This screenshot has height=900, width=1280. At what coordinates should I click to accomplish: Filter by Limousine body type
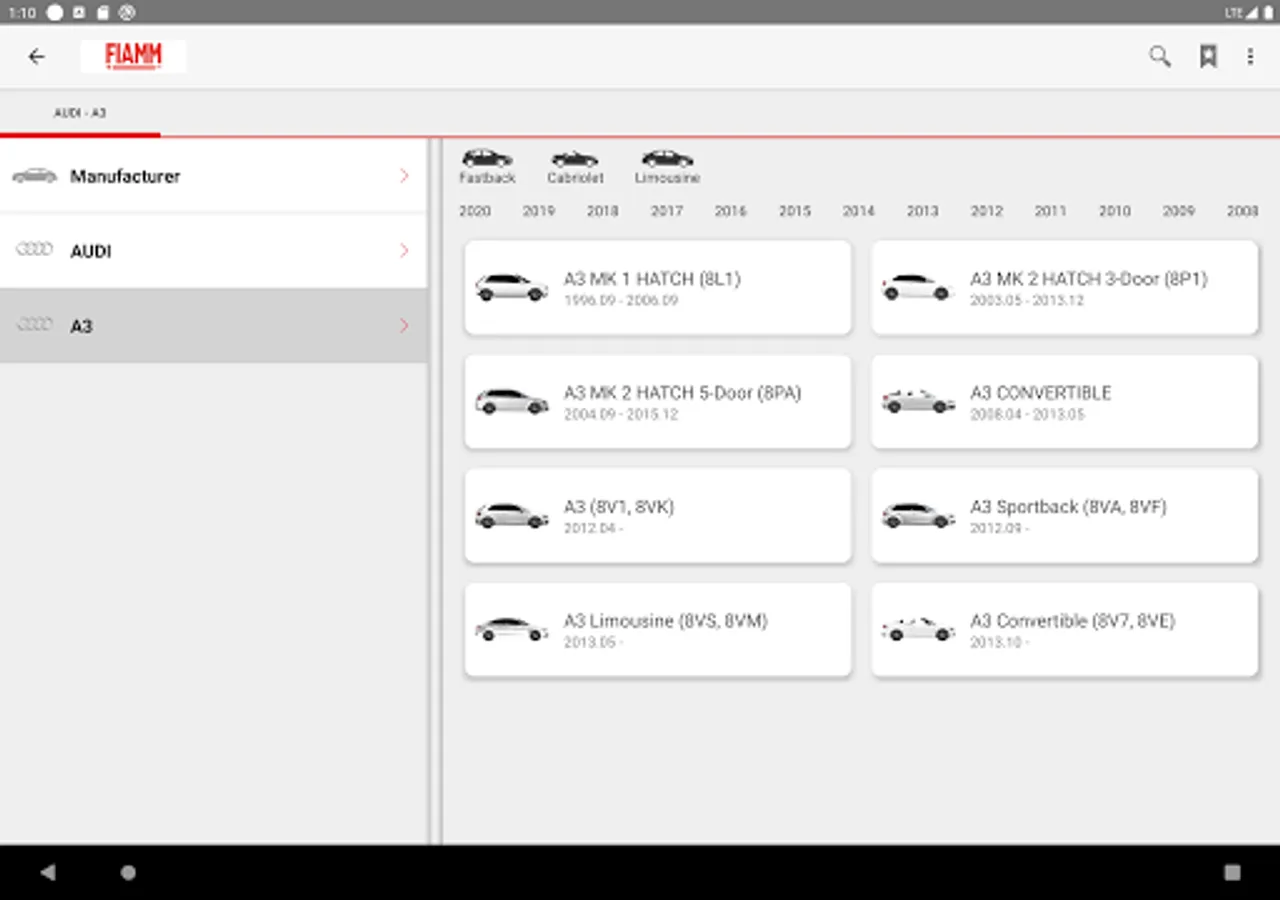(667, 166)
